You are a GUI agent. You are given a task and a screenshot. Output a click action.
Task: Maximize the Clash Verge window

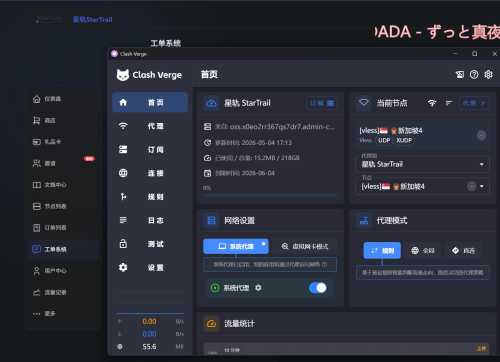(475, 54)
